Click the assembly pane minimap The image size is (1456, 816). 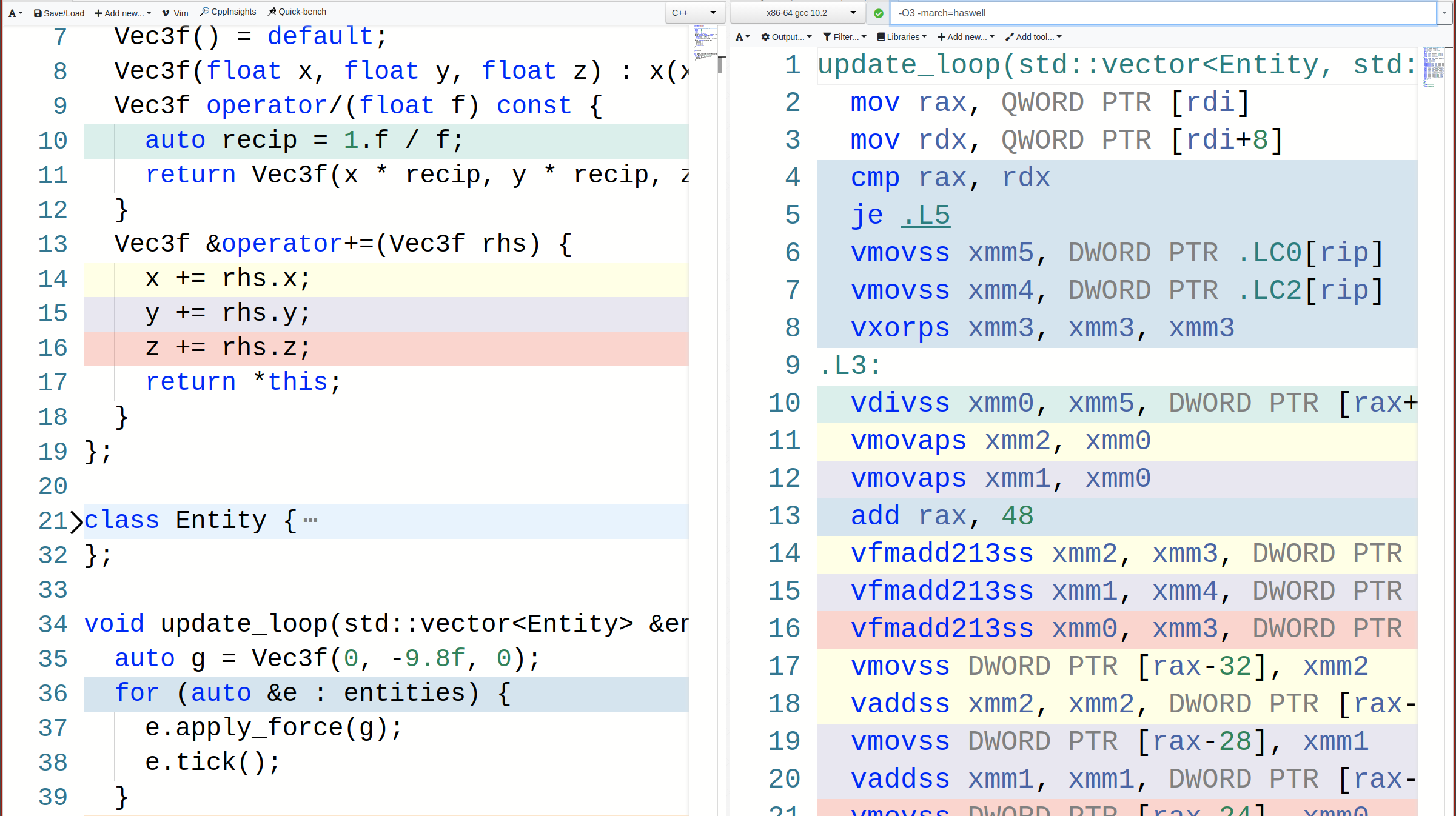coord(1433,67)
